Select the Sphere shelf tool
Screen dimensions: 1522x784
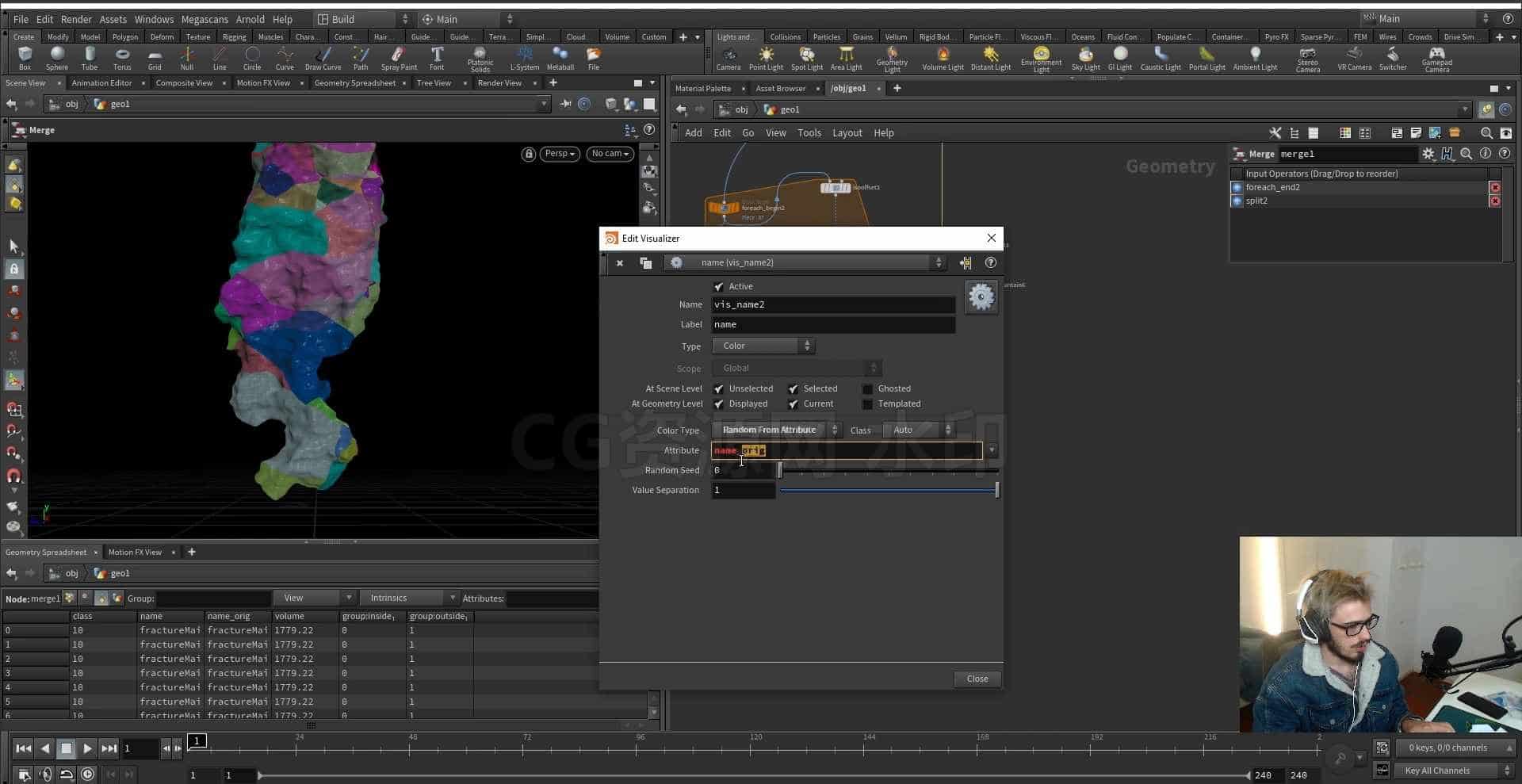pyautogui.click(x=57, y=58)
